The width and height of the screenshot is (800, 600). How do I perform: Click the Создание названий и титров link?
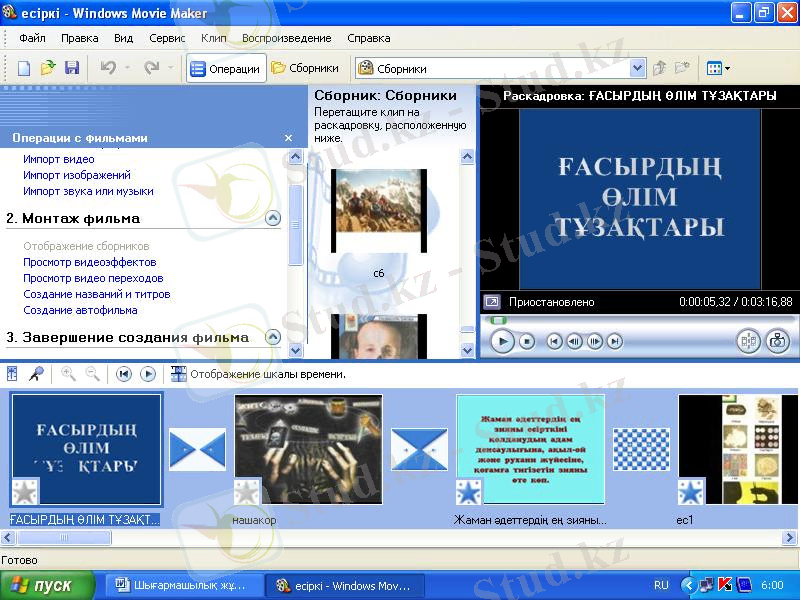point(97,294)
